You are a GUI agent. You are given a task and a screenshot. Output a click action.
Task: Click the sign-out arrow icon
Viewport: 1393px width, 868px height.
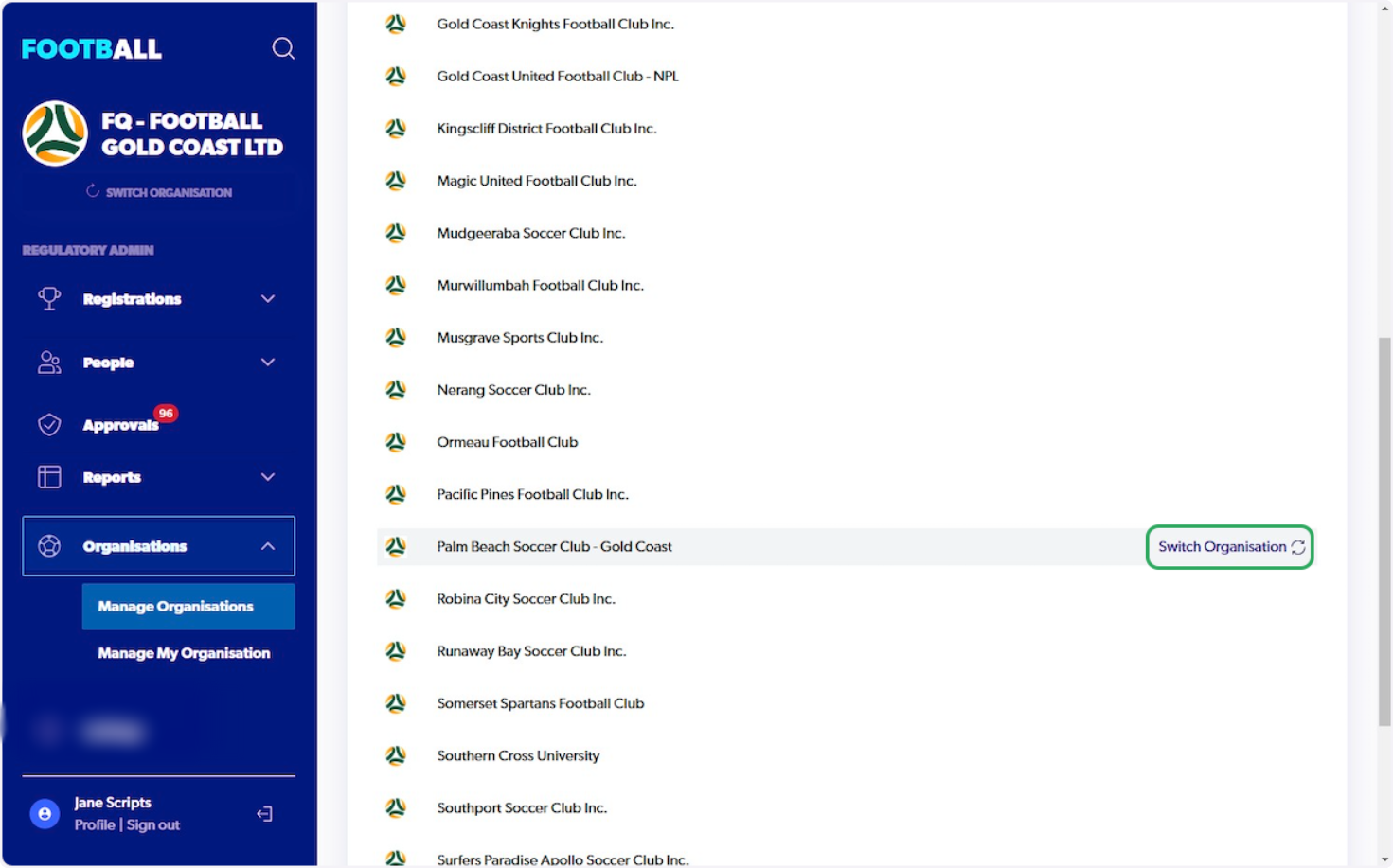(264, 814)
